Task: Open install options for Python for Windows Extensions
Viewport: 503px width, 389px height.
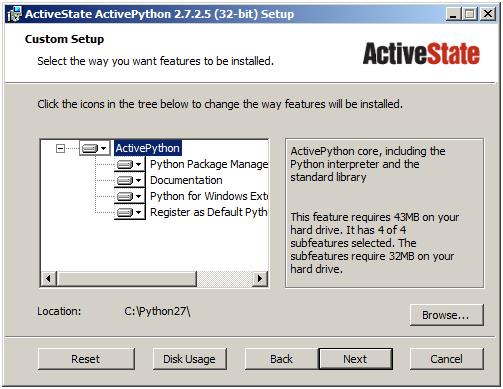Action: tap(130, 196)
